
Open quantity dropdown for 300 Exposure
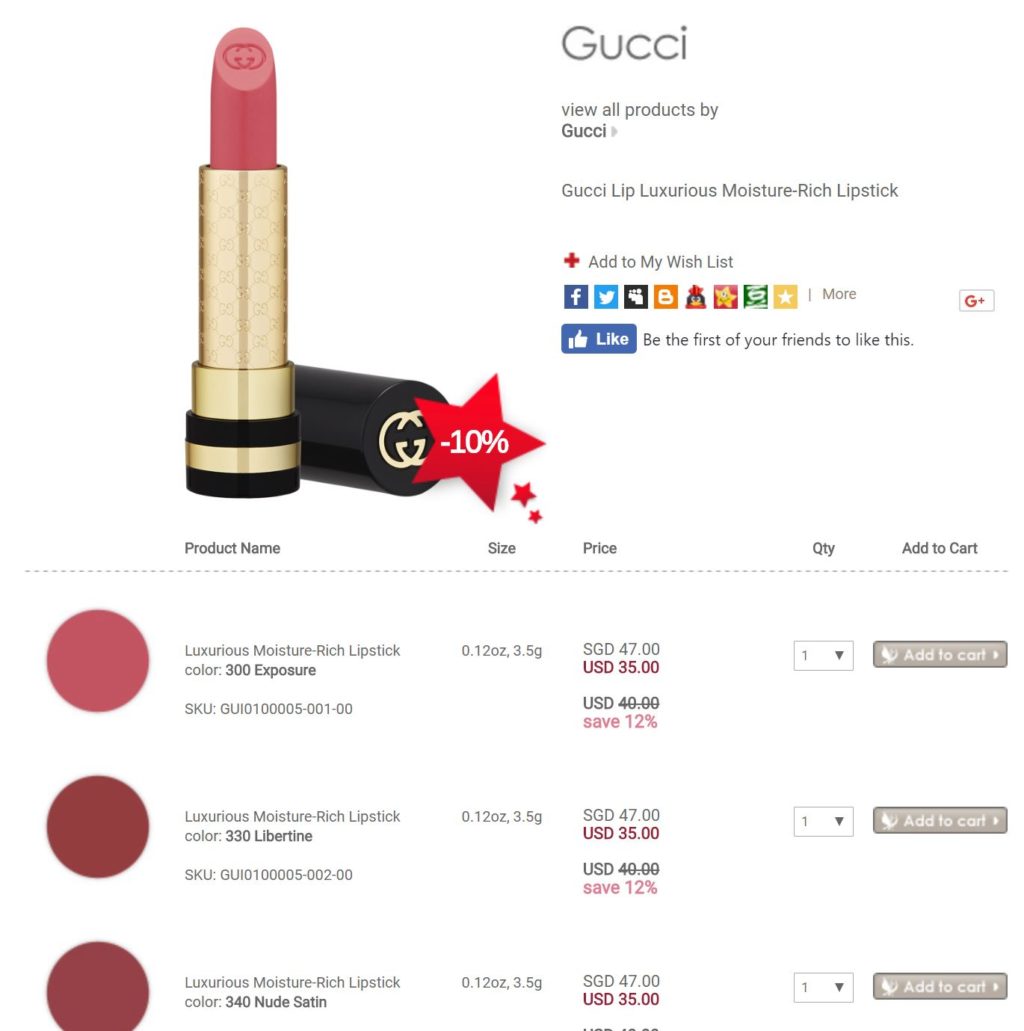coord(823,656)
